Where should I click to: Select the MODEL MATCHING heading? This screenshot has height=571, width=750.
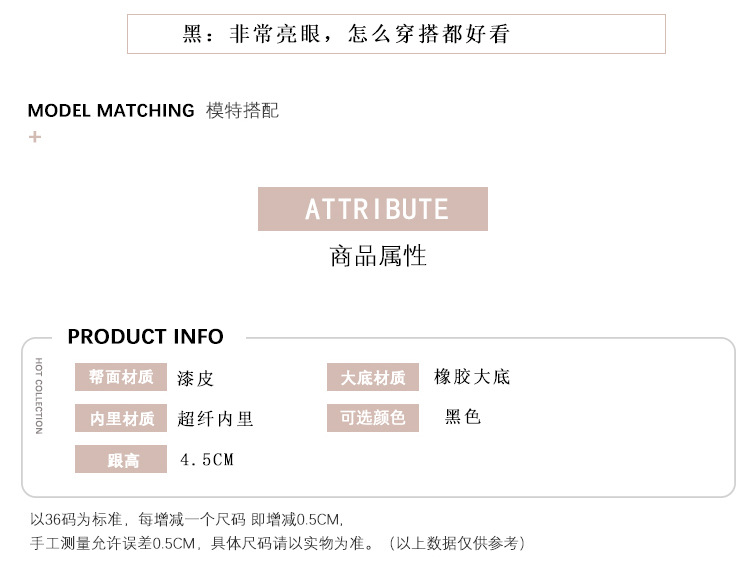111,110
